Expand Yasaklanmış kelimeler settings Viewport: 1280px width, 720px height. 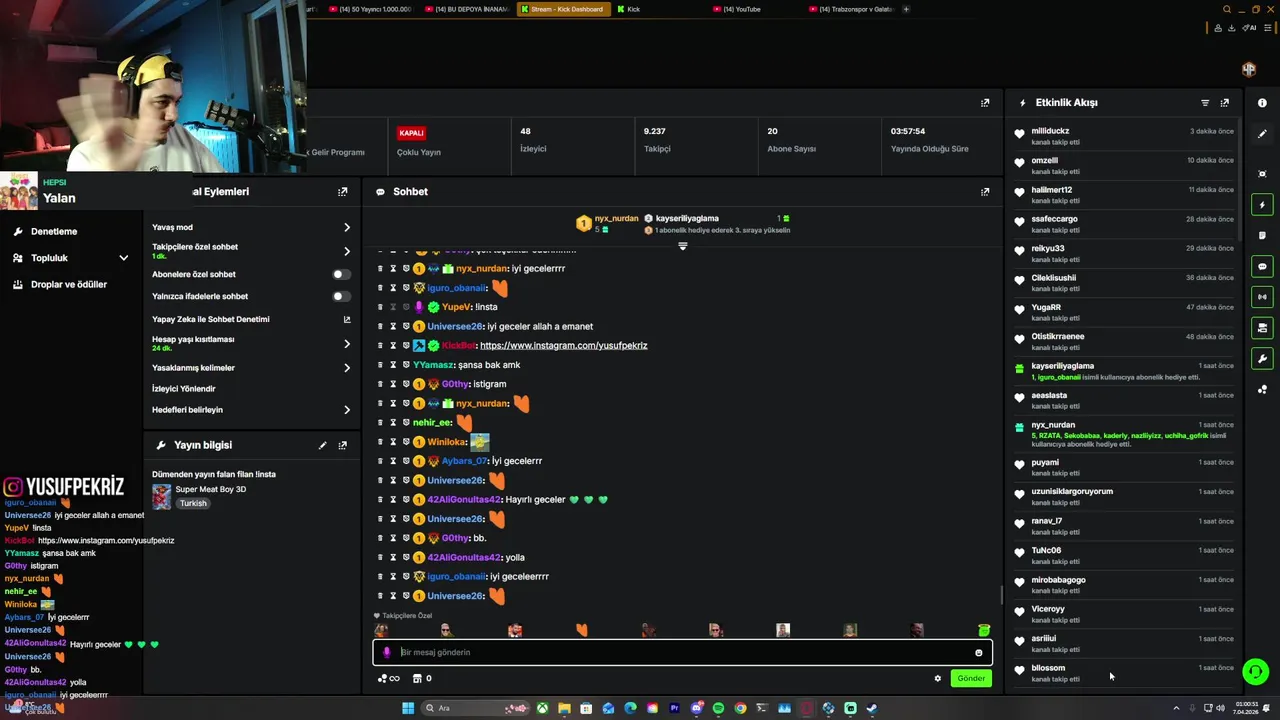tap(347, 368)
